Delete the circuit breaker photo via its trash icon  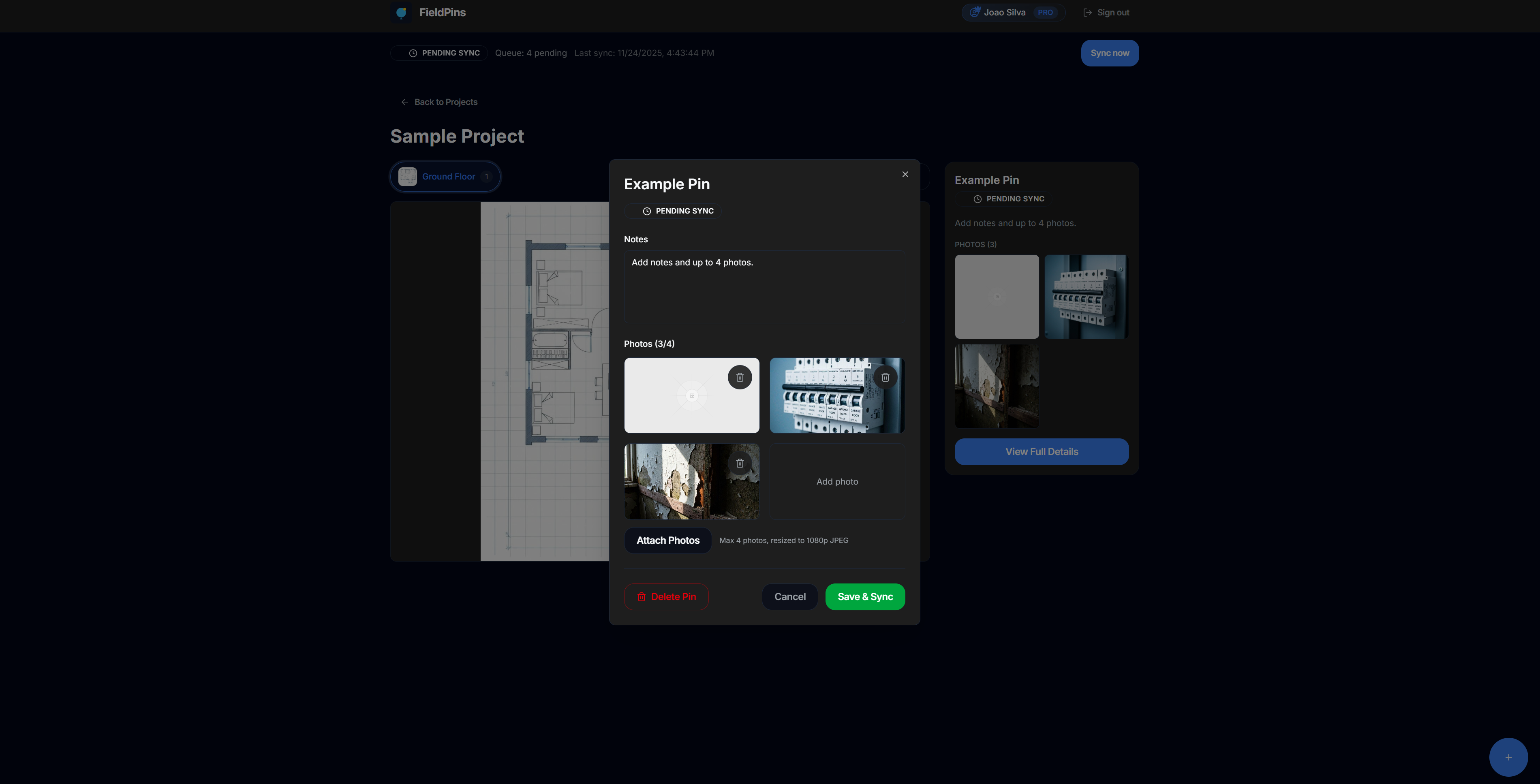point(885,376)
